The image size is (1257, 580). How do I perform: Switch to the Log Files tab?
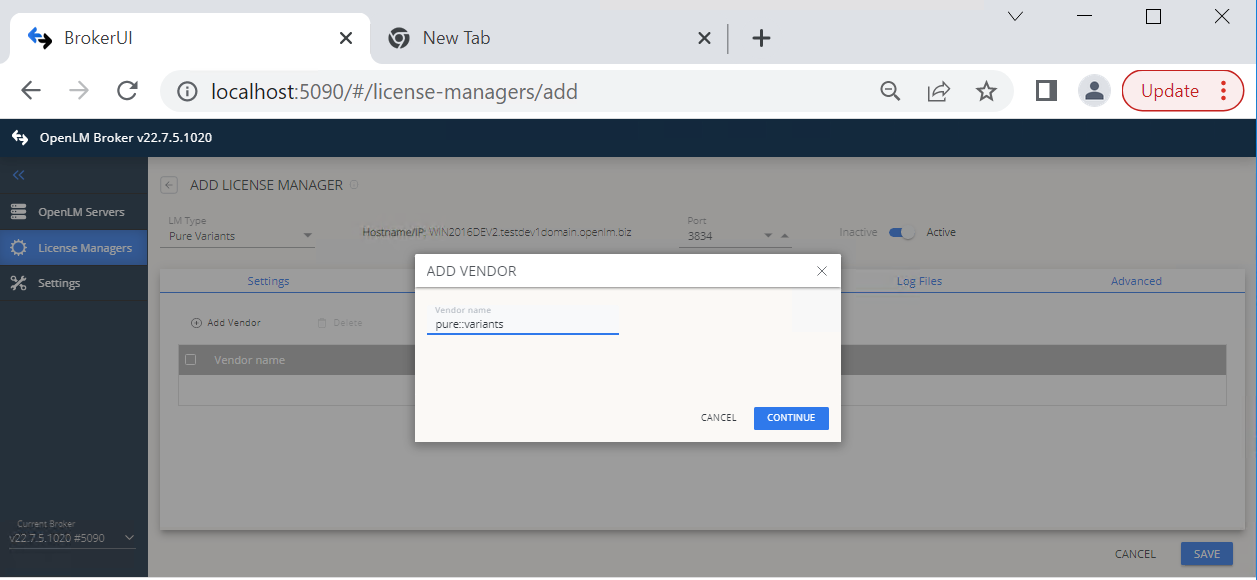coord(918,281)
